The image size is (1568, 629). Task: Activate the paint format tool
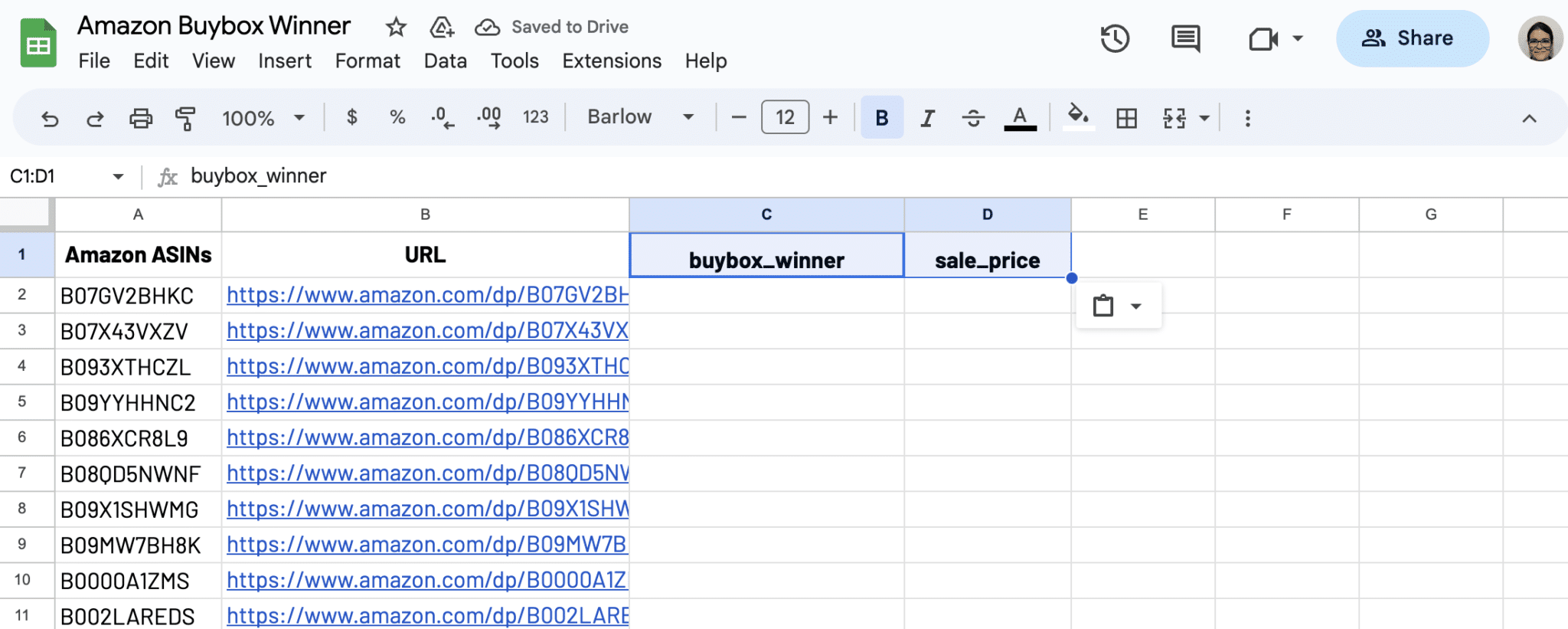(x=185, y=118)
